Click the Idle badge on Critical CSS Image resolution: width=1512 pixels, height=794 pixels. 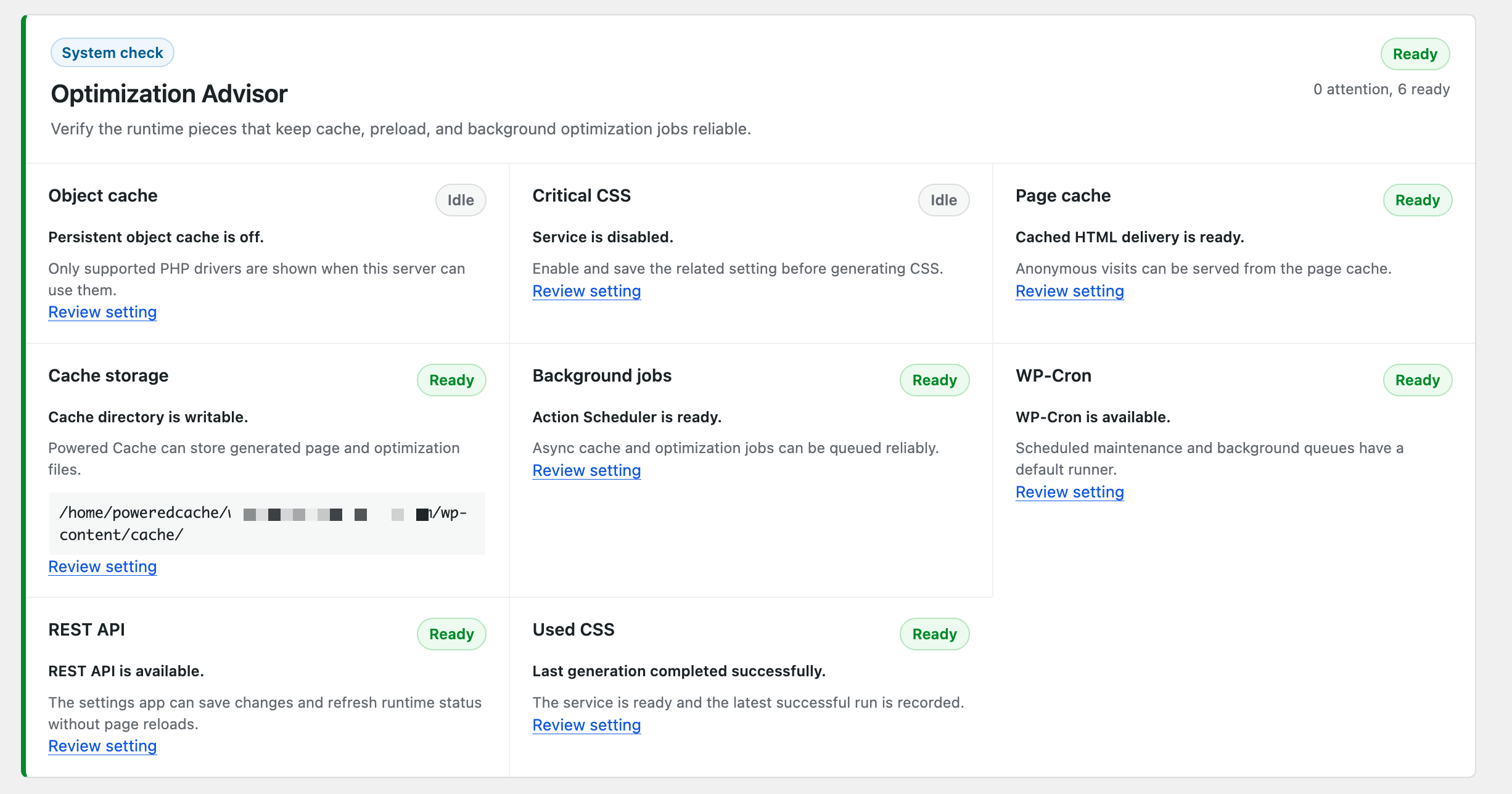coord(943,200)
